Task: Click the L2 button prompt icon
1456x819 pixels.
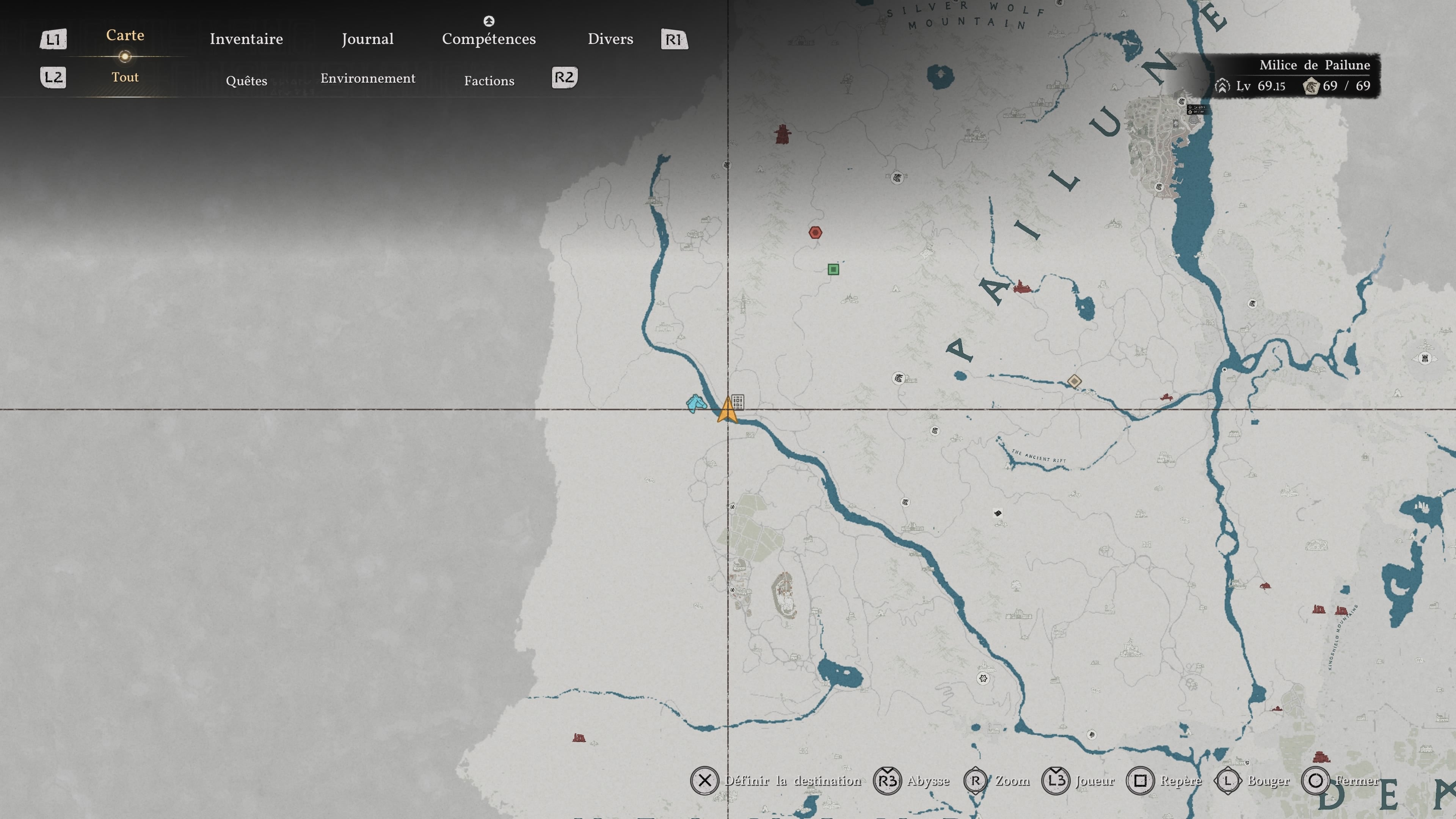Action: (x=53, y=77)
